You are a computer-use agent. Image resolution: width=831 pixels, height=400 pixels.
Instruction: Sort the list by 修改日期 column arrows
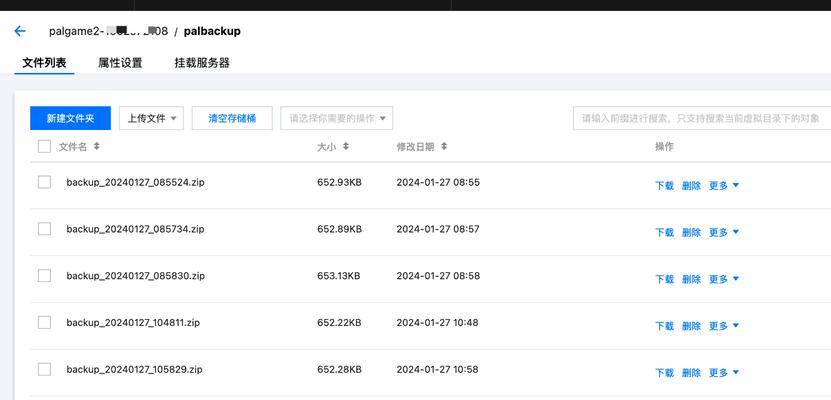coord(444,146)
